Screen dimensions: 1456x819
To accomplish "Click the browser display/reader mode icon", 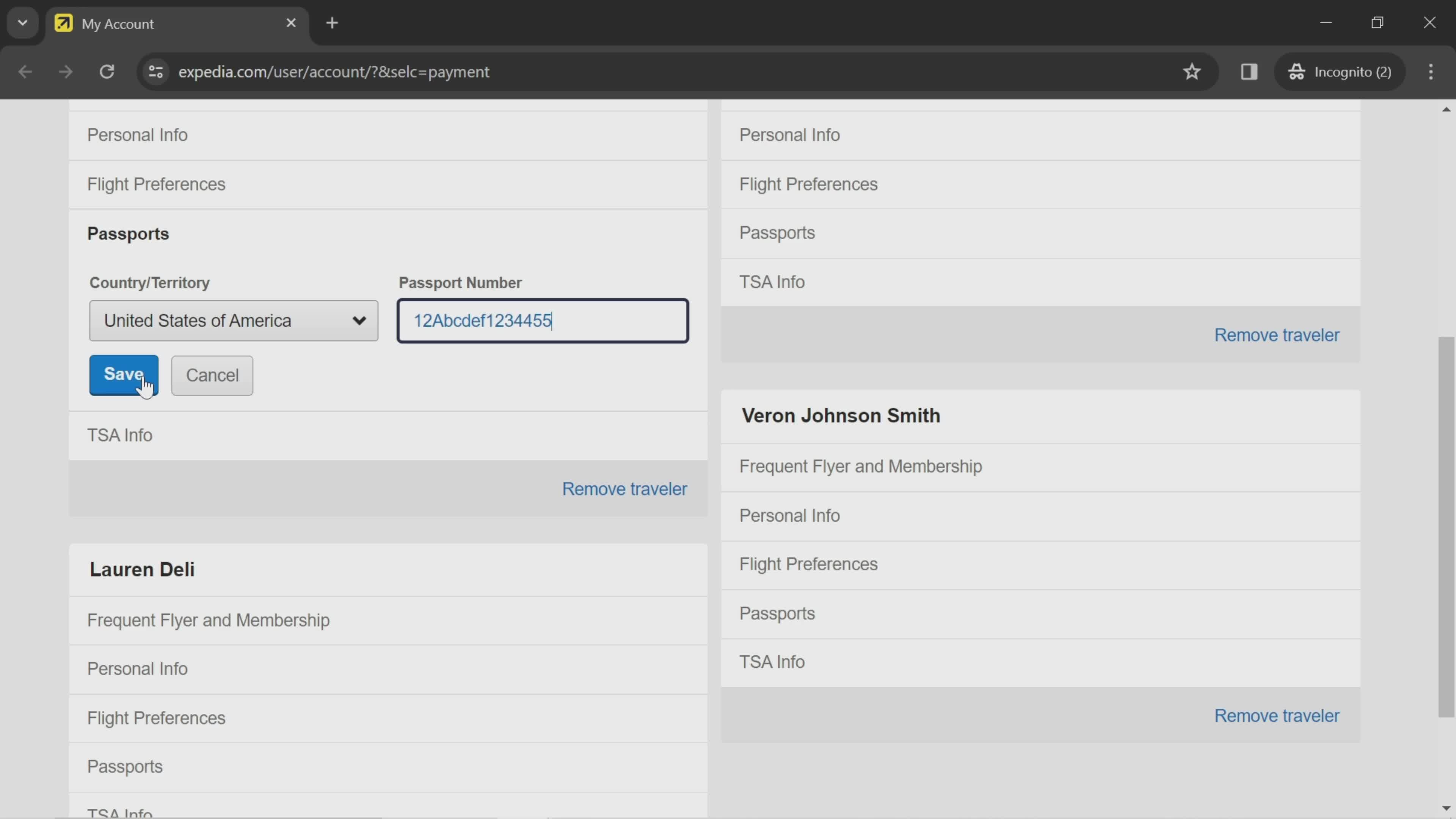I will [1249, 70].
